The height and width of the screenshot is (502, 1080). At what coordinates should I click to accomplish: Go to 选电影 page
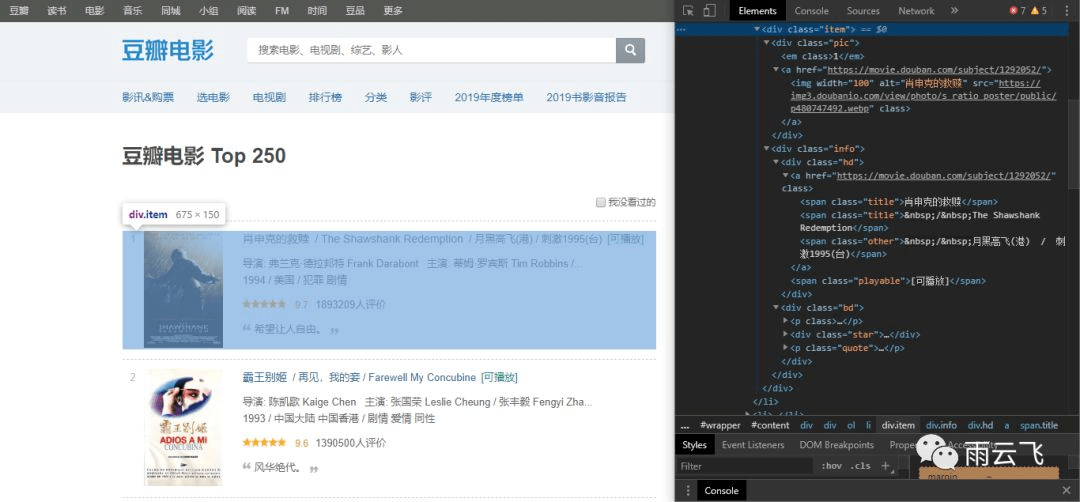(x=213, y=97)
